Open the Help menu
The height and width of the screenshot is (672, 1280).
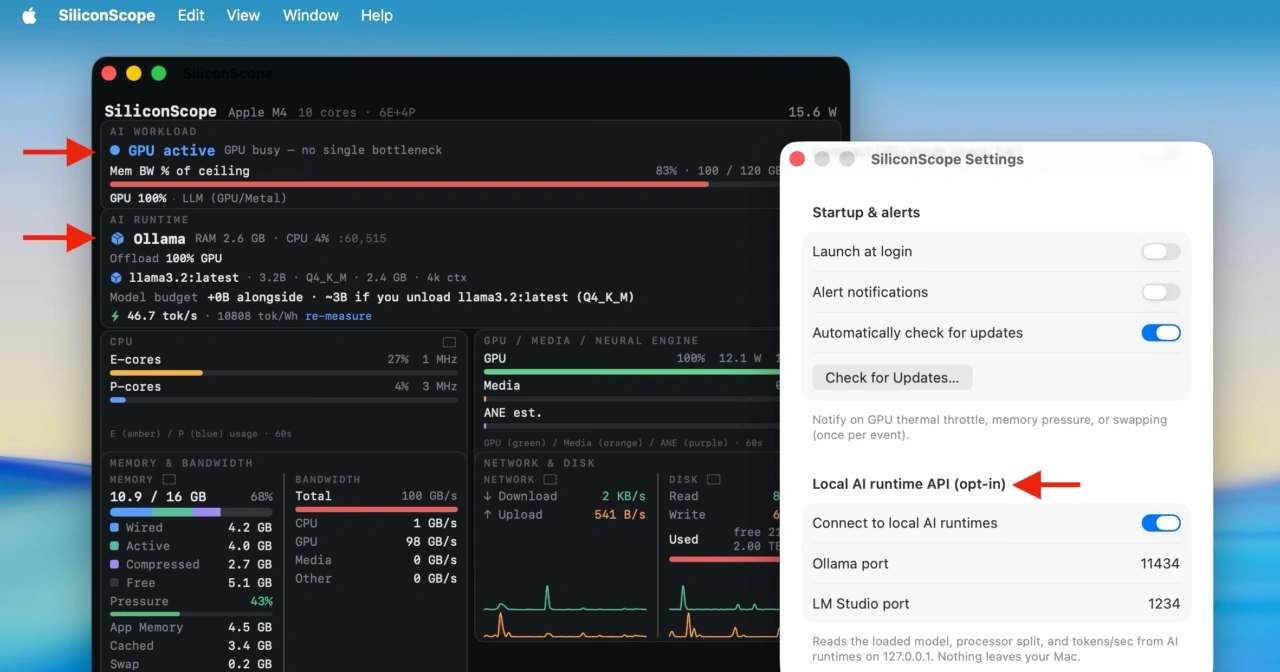coord(377,16)
